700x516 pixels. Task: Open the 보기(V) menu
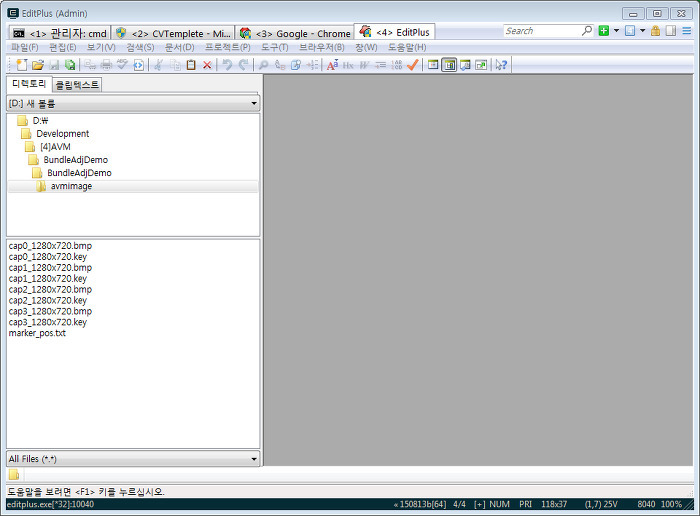[101, 47]
